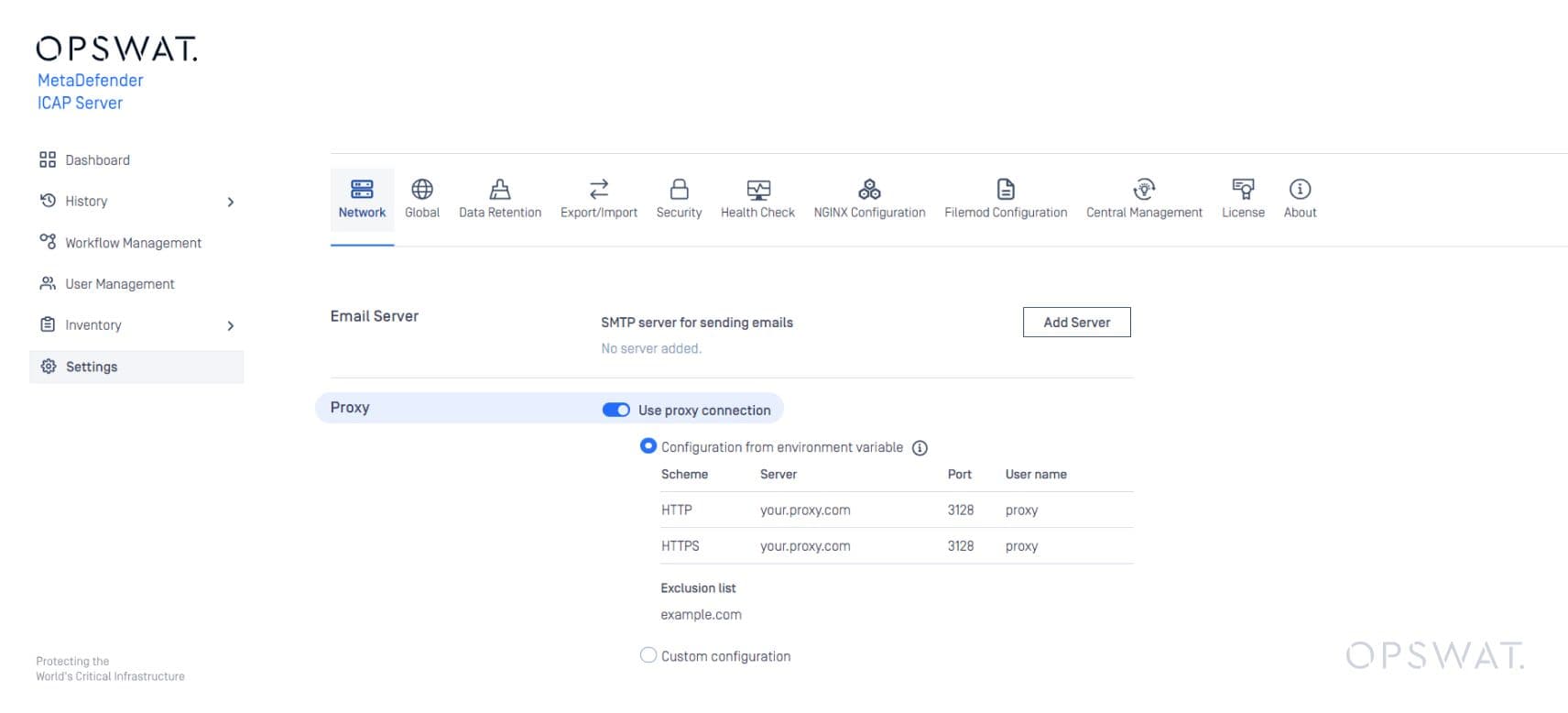Click the Workflow Management icon in sidebar

[x=48, y=241]
